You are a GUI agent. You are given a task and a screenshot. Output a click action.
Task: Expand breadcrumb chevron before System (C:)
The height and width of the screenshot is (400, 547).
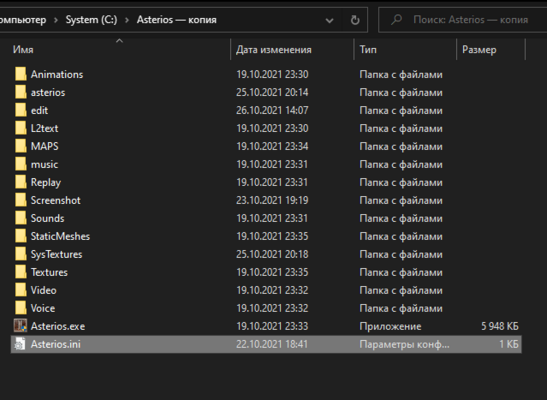(56, 20)
